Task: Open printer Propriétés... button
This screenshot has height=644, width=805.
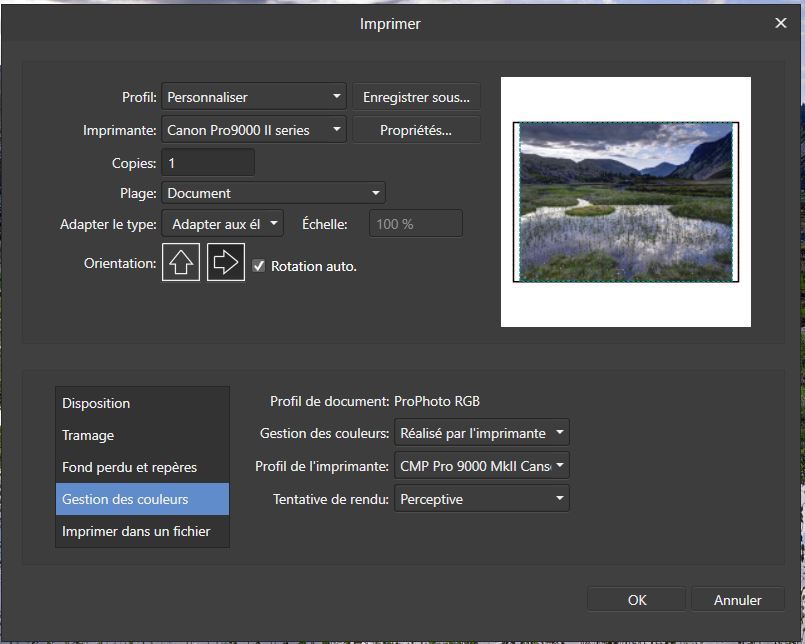Action: 416,130
